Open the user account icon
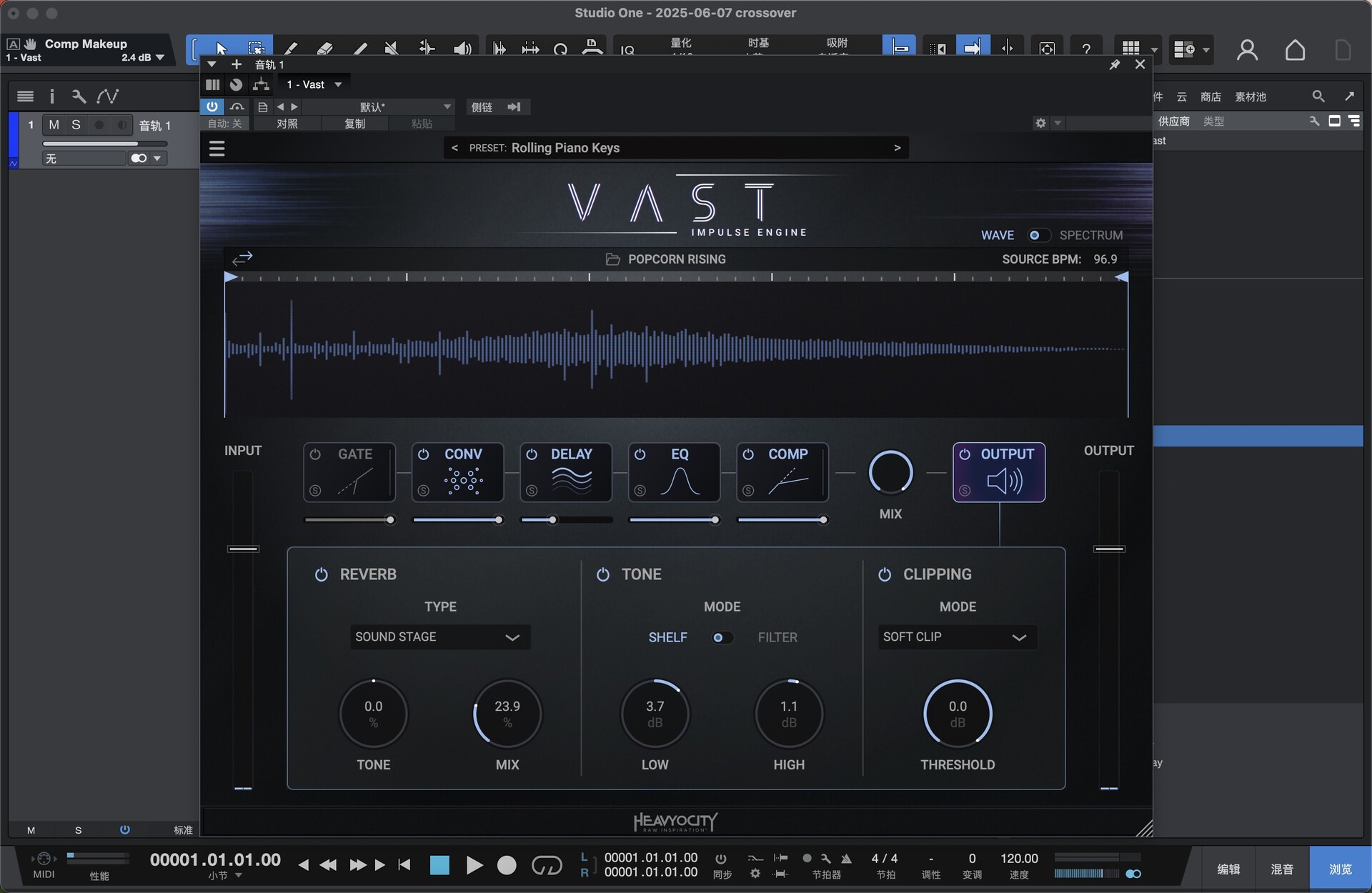The image size is (1372, 893). tap(1247, 50)
